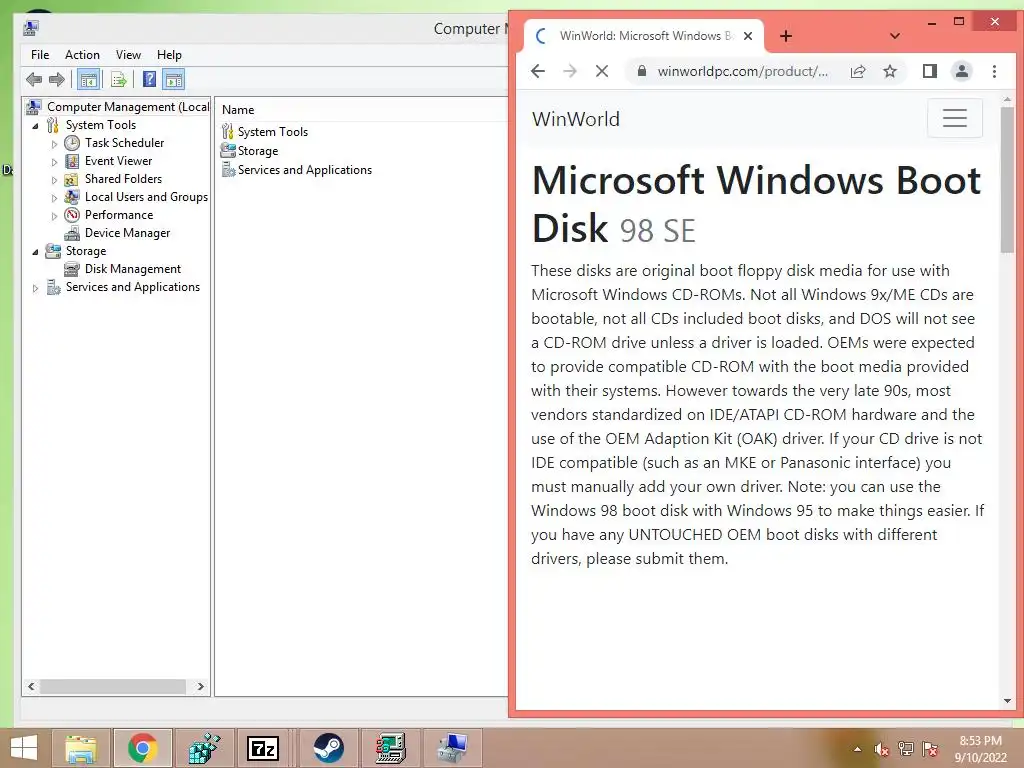
Task: Open the Help toolbar icon in Computer Management
Action: pyautogui.click(x=150, y=80)
